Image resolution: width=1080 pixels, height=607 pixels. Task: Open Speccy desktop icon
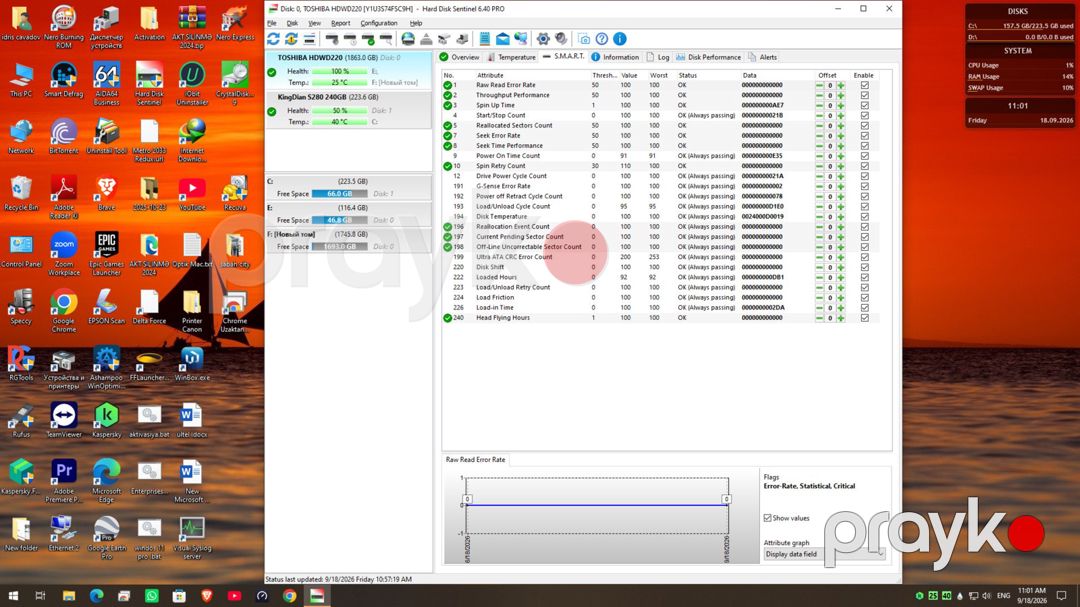pyautogui.click(x=21, y=307)
